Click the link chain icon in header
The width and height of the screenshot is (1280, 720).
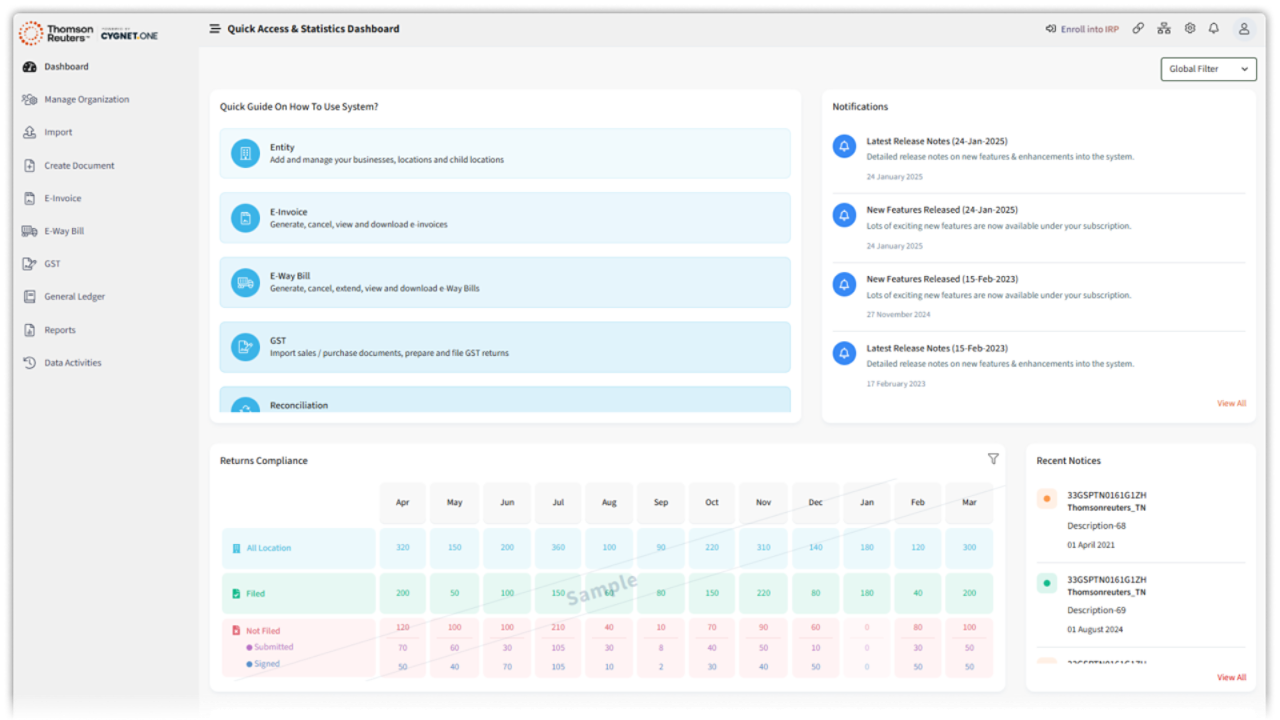point(1138,29)
